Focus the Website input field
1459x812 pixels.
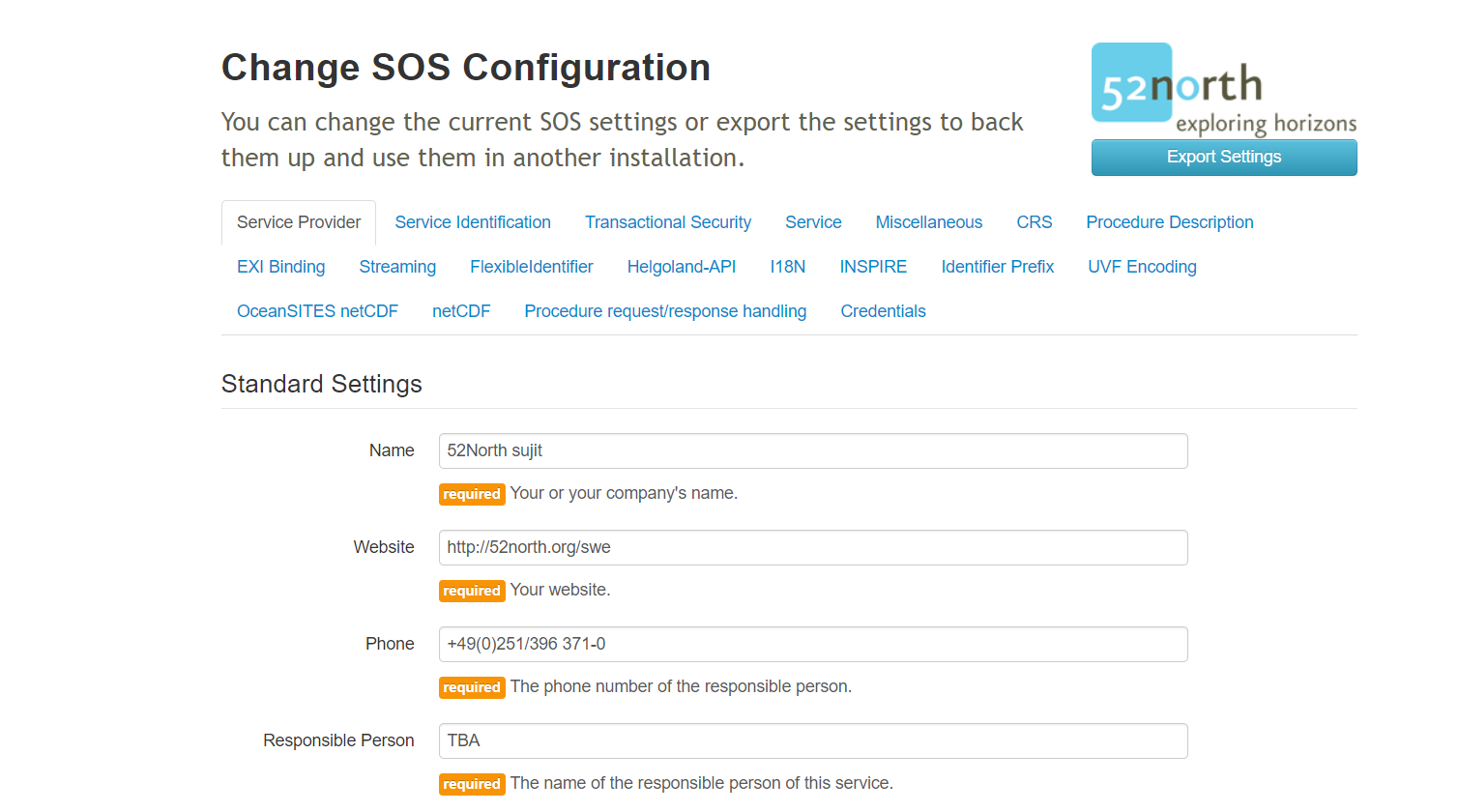tap(813, 548)
